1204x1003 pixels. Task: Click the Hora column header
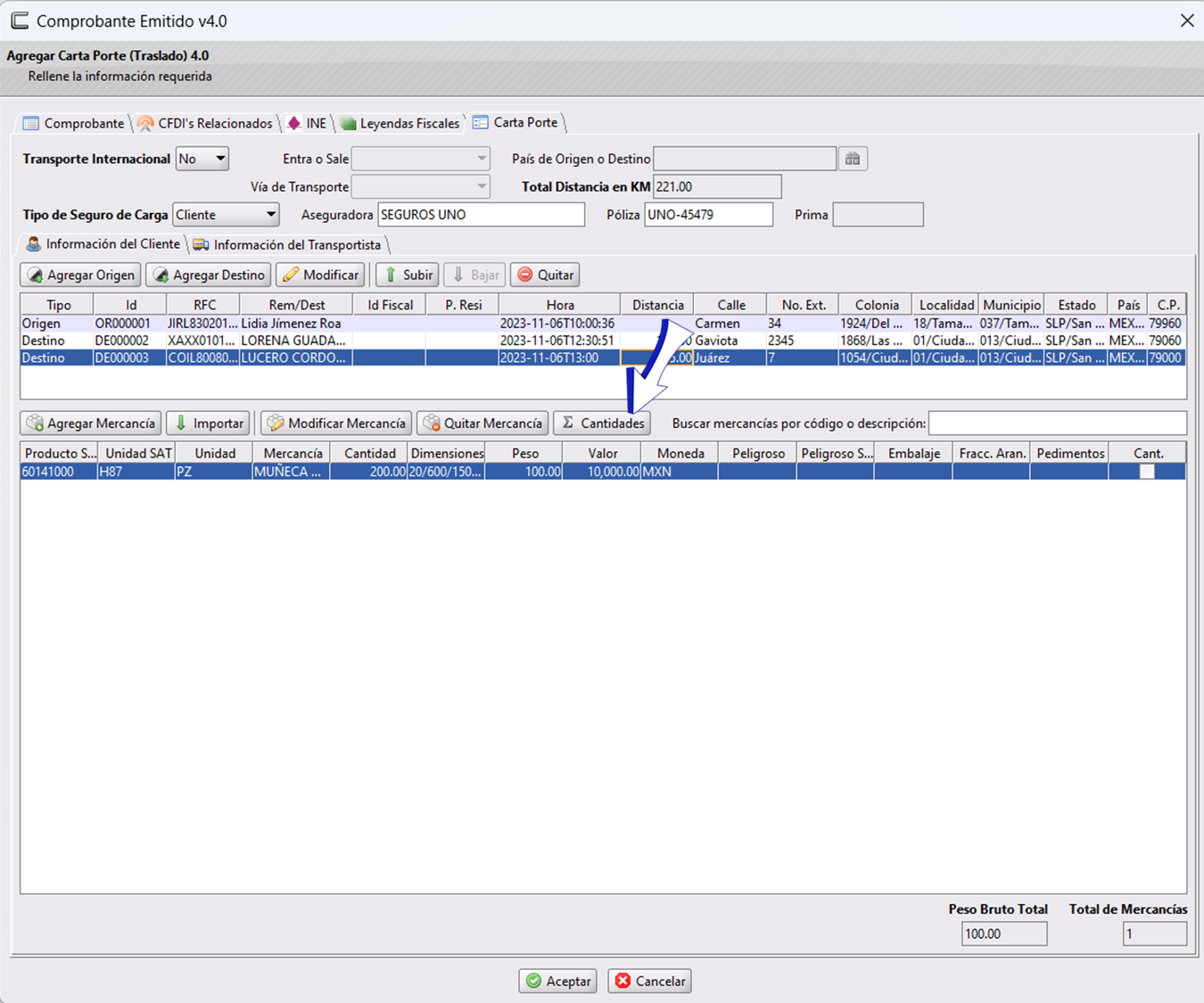coord(559,305)
